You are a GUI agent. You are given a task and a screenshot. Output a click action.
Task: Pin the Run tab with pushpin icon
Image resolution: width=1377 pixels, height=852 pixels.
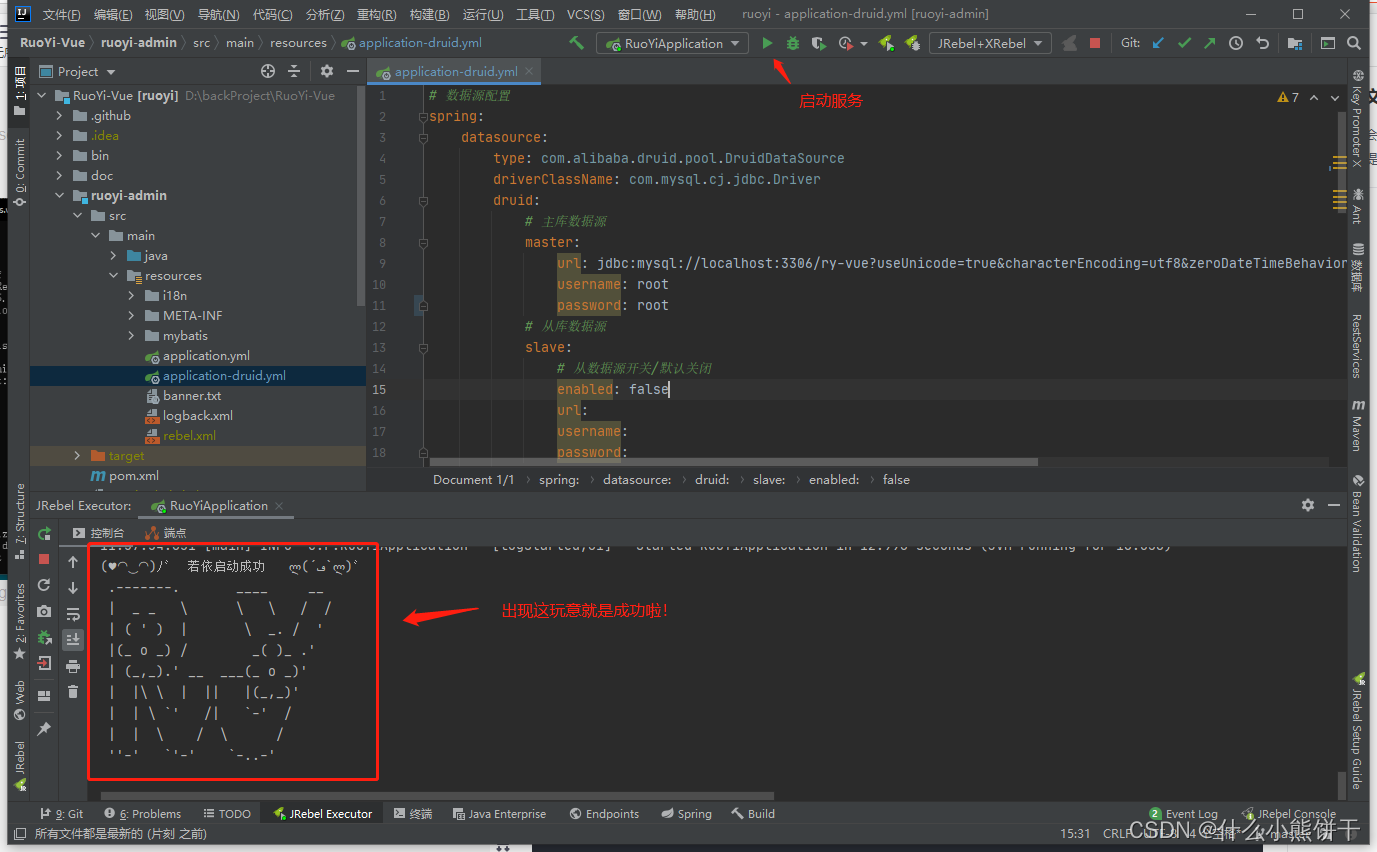[44, 730]
